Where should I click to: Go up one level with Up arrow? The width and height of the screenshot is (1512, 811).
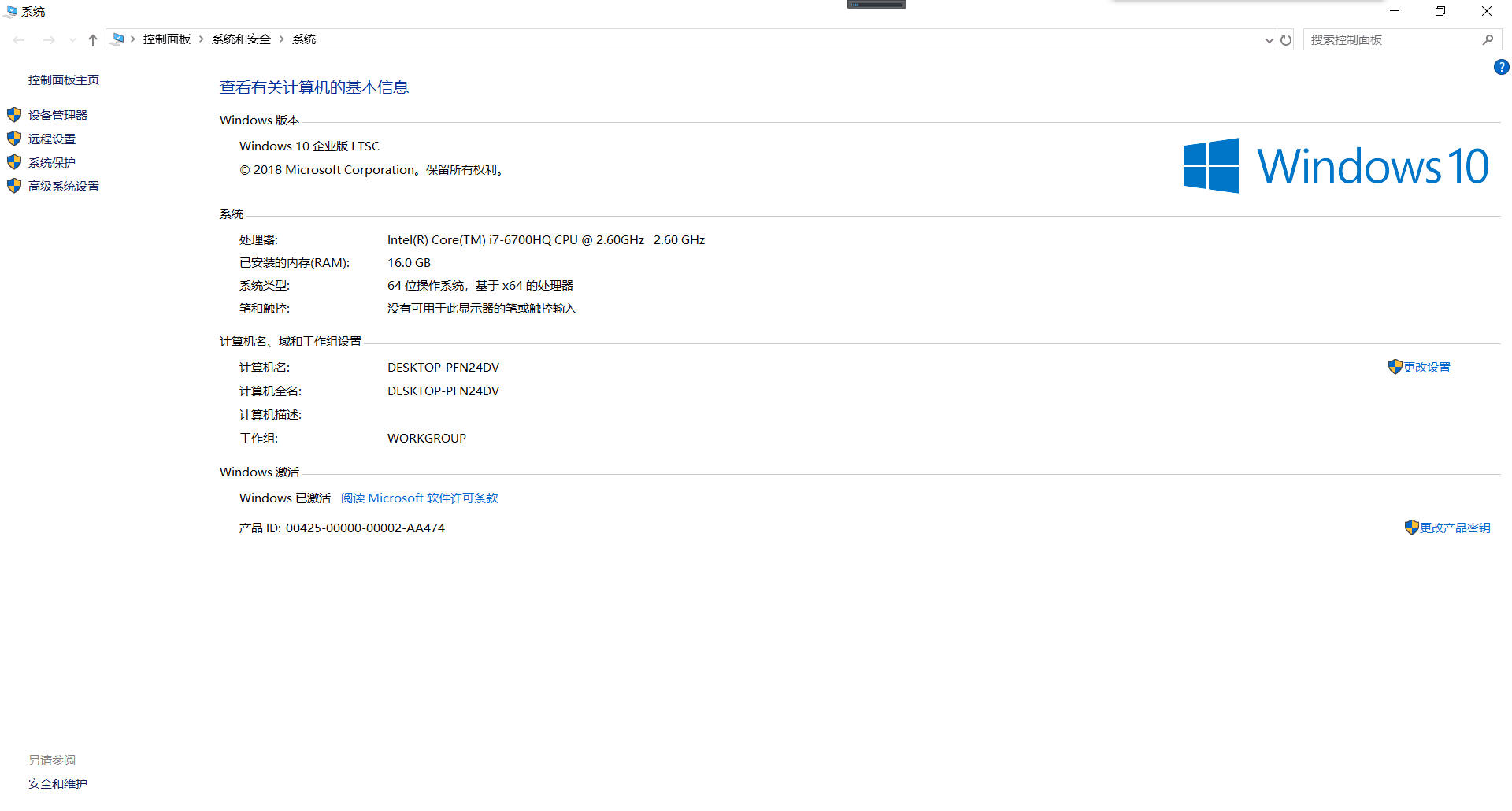click(x=93, y=39)
